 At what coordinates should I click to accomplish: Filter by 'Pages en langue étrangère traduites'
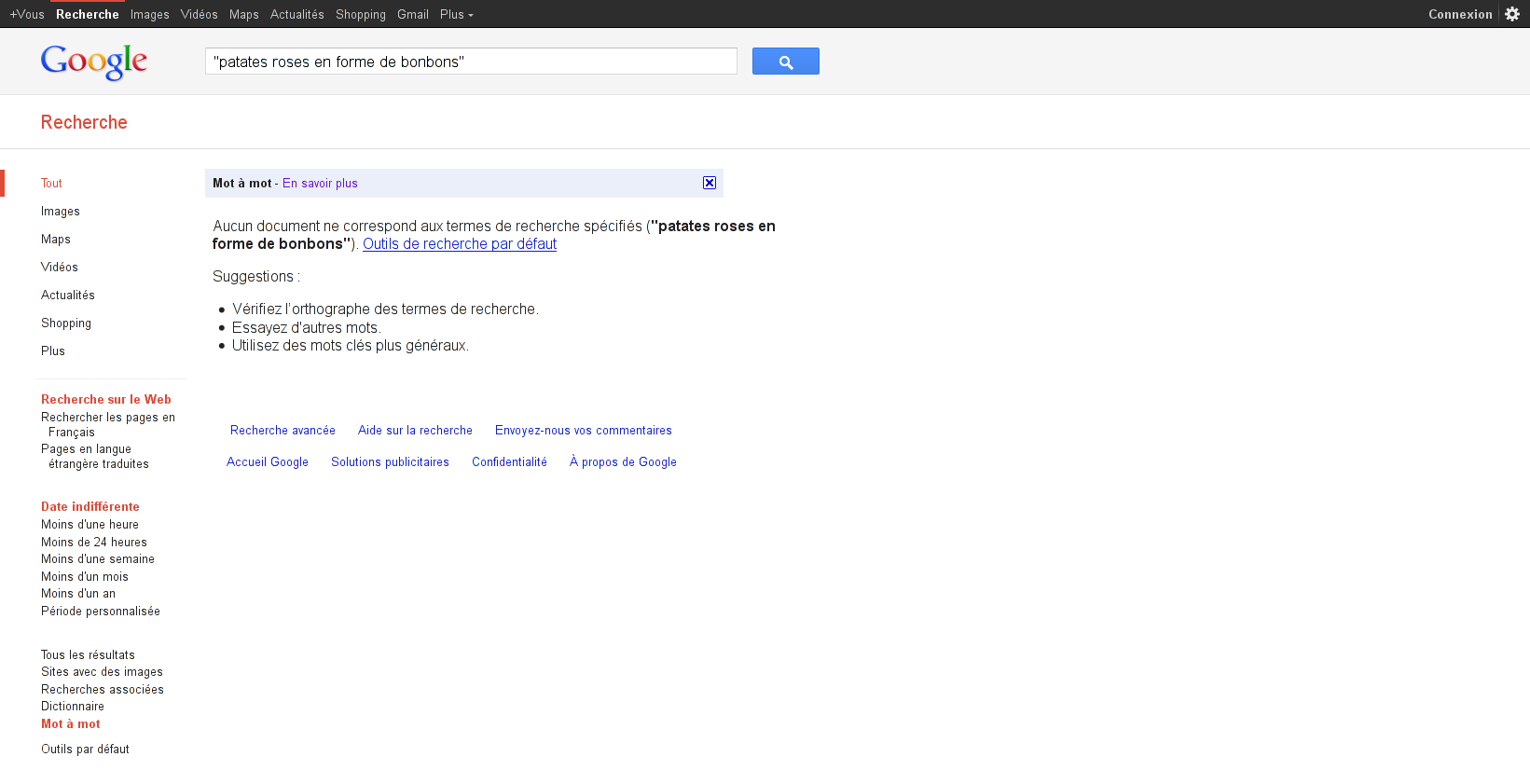95,457
